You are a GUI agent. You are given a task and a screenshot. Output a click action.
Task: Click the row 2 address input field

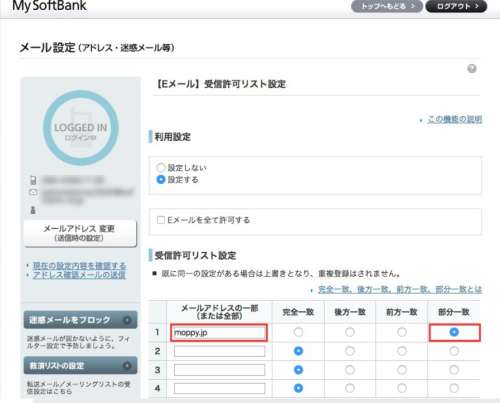pos(219,351)
